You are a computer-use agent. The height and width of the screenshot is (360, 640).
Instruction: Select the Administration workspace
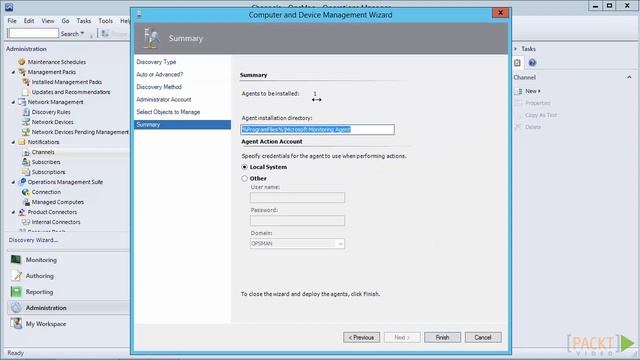pyautogui.click(x=68, y=308)
